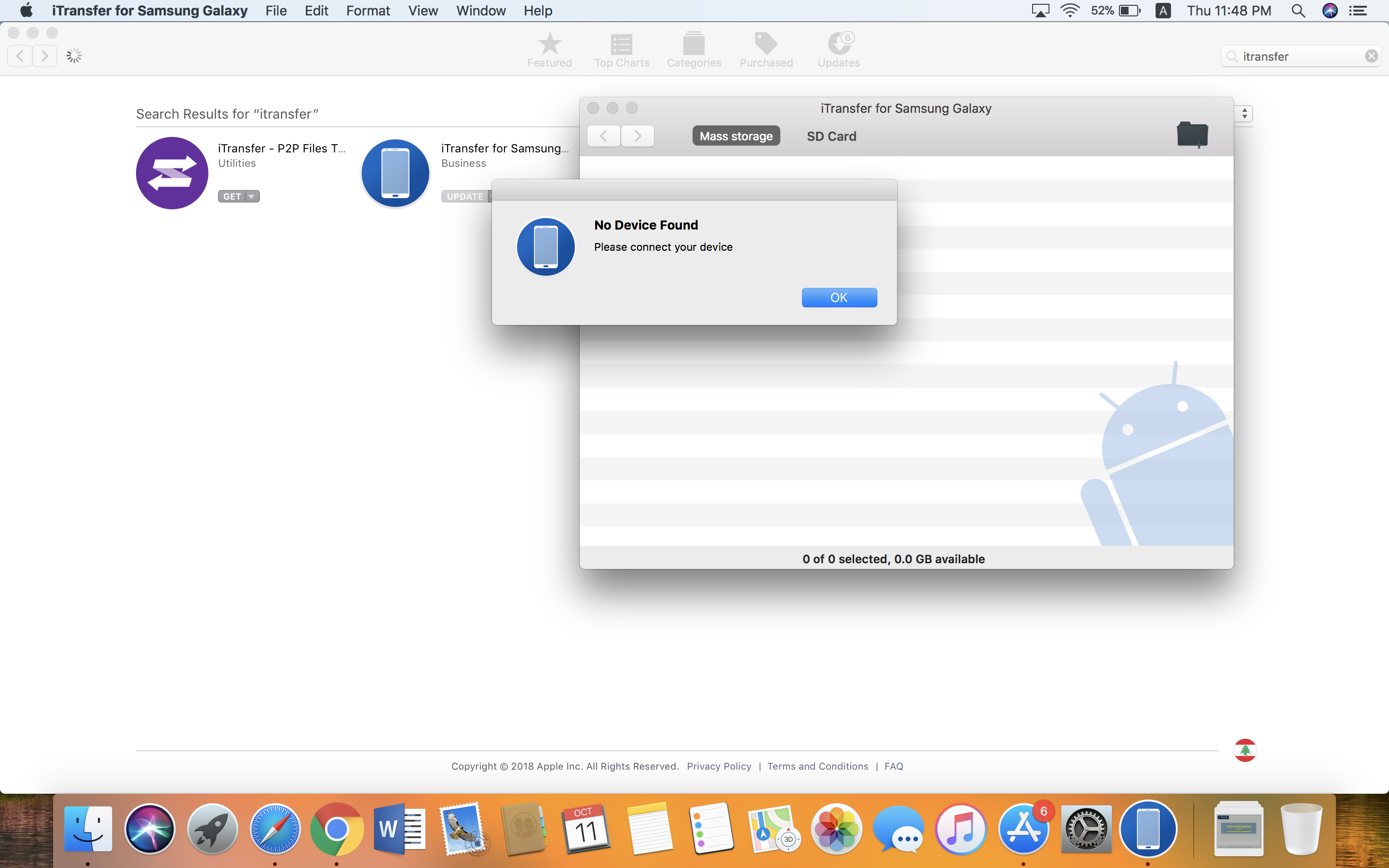Click the Wi-Fi status icon
This screenshot has height=868, width=1389.
pos(1069,10)
